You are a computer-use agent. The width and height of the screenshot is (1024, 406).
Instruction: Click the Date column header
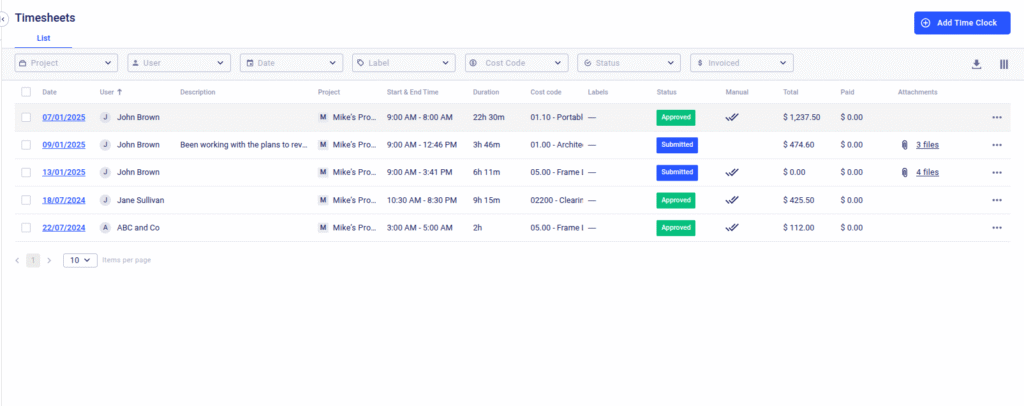50,92
